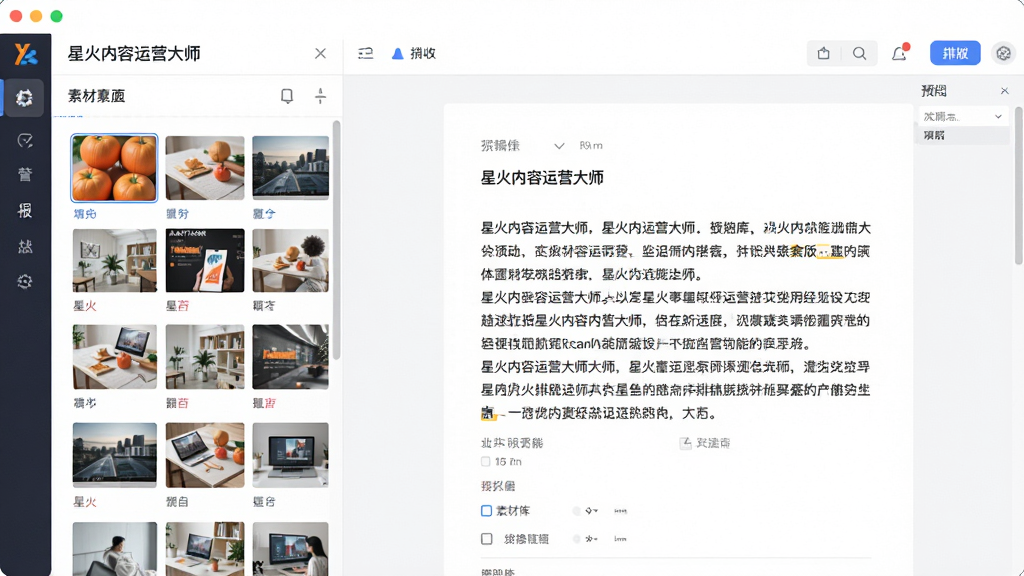Click the yellow highlighted text in the first paragraph
Screen dimensions: 1024x576
[817, 251]
